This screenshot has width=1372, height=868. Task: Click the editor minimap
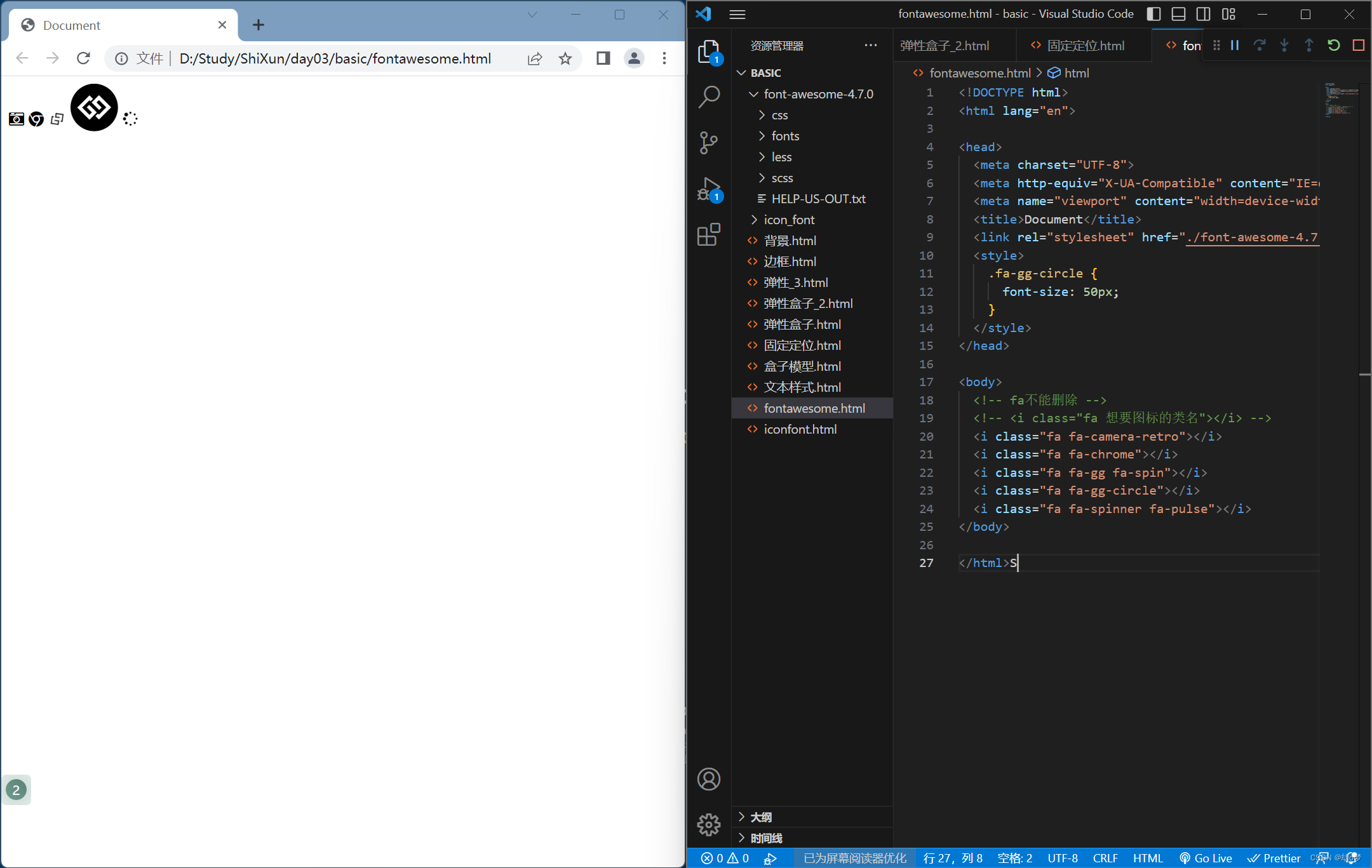[x=1342, y=102]
